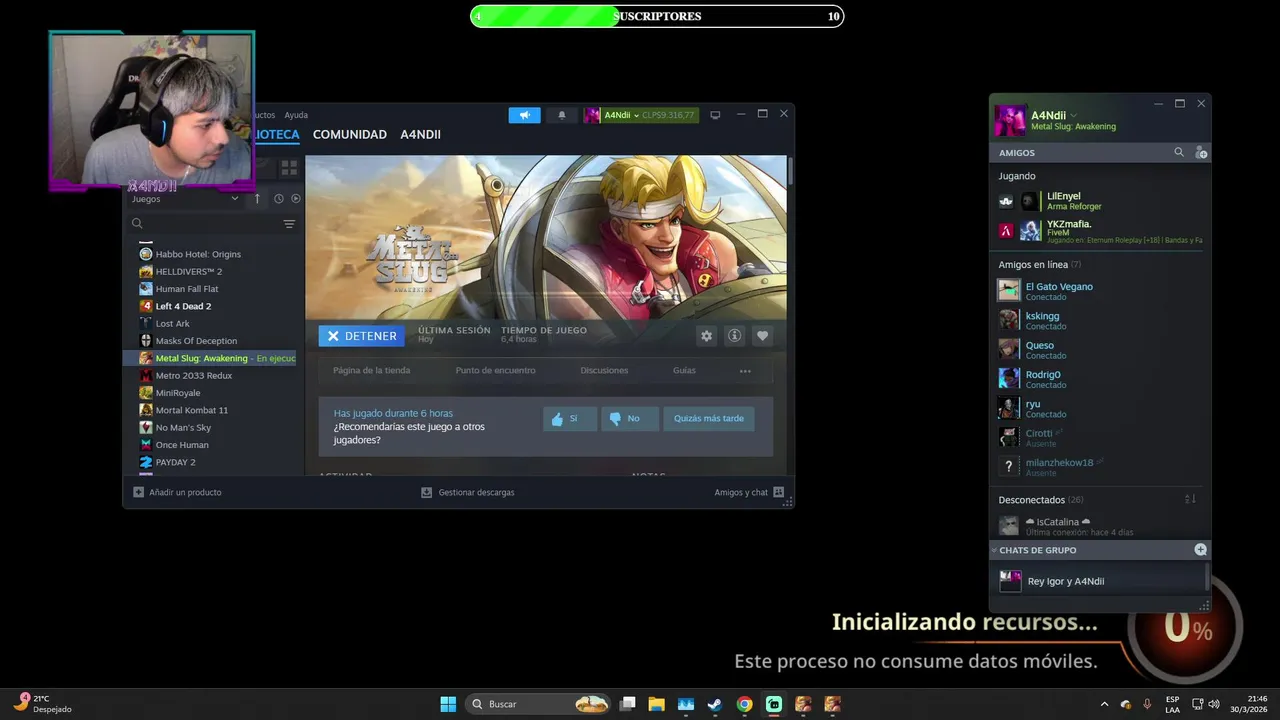
Task: Click the library collapse up arrow
Action: (257, 199)
